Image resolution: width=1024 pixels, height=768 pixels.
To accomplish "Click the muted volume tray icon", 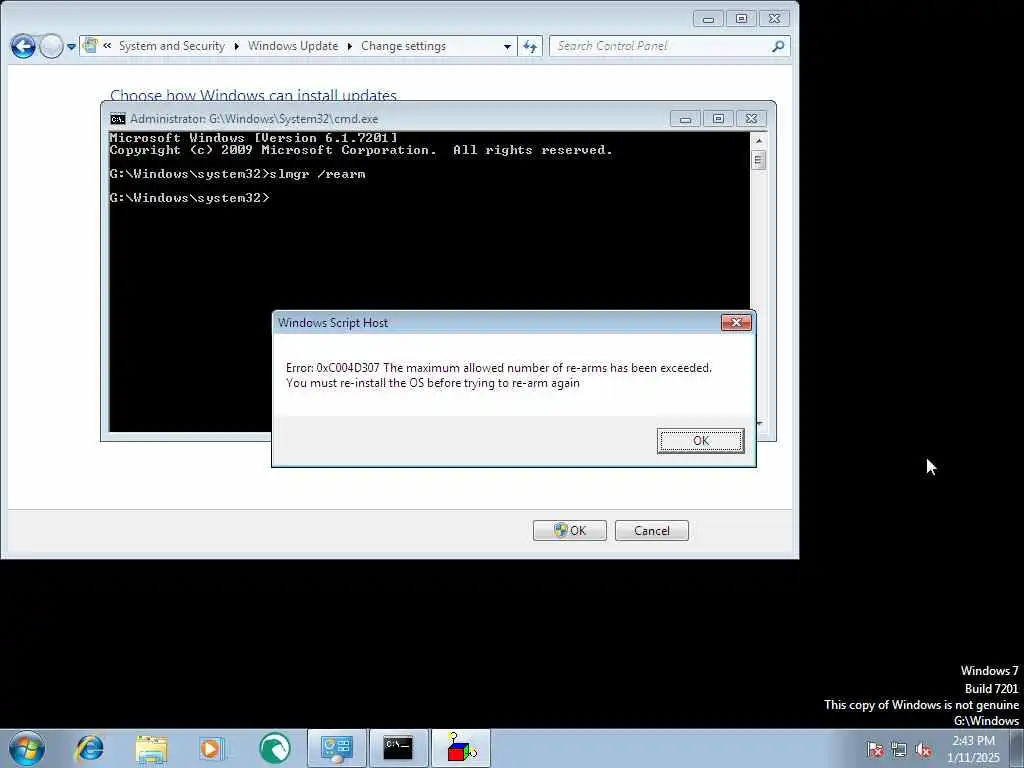I will 923,749.
